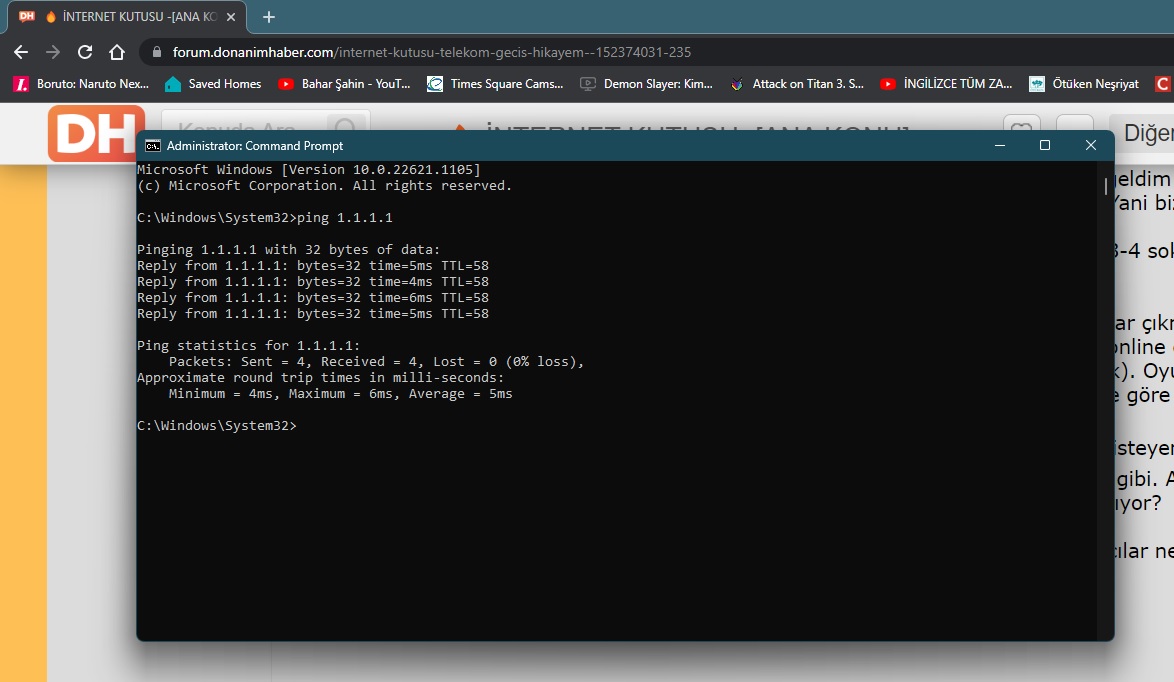Click the 'Microsoft Windows [Version' line

pos(308,170)
